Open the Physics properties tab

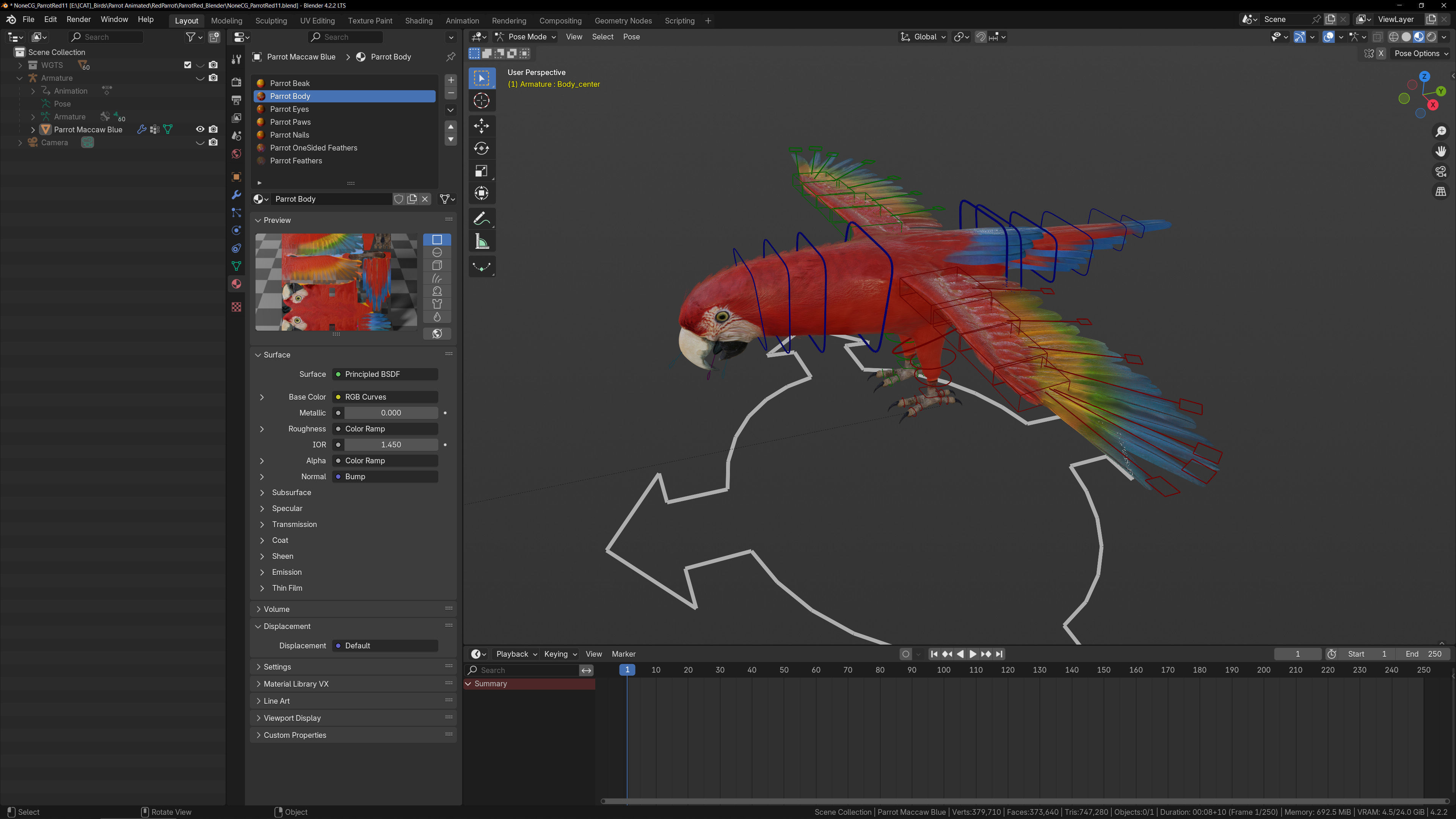(x=236, y=231)
